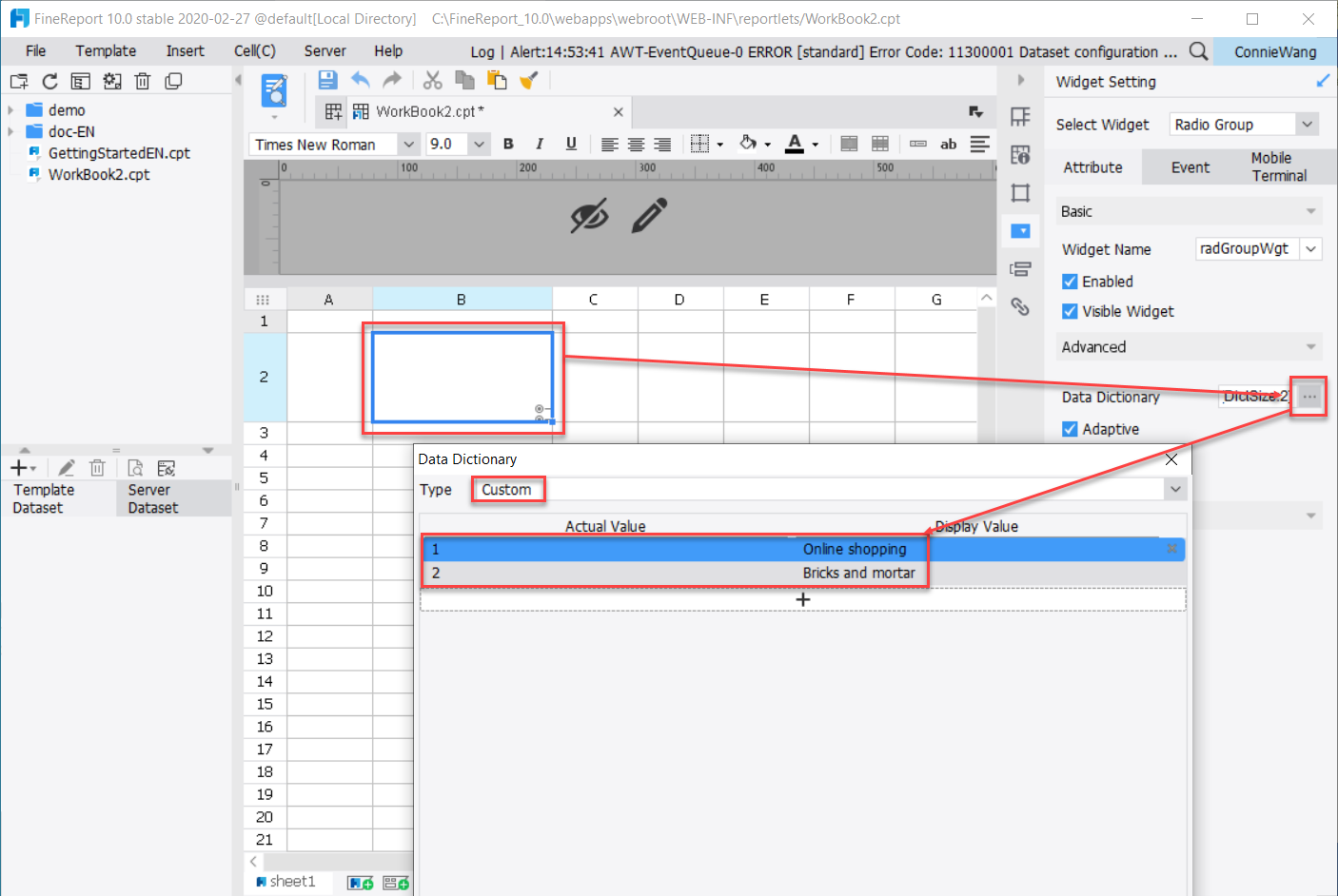Screen dimensions: 1338x896
Task: Click the Data Dictionary ellipsis button
Action: (1308, 396)
